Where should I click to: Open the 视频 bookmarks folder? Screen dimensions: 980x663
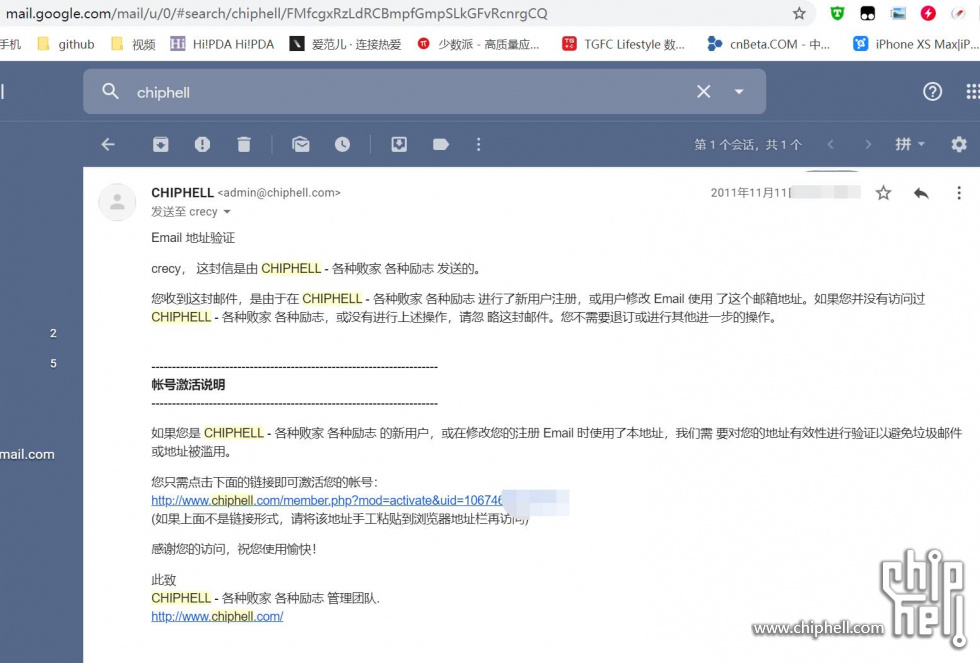pos(133,44)
